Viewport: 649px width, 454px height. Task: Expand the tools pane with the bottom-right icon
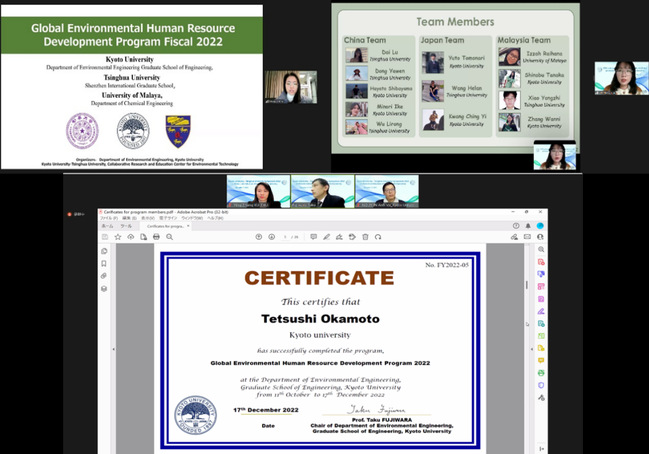pyautogui.click(x=541, y=449)
